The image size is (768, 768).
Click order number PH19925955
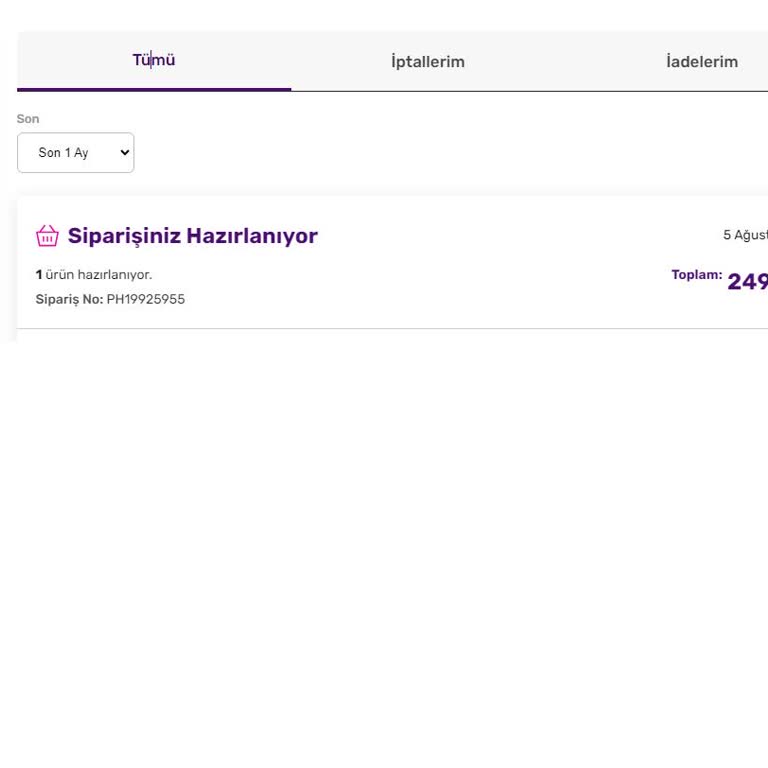[x=145, y=299]
